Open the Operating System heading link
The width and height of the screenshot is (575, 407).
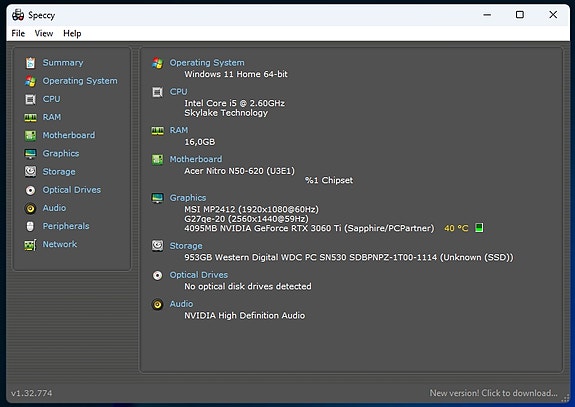pyautogui.click(x=207, y=63)
